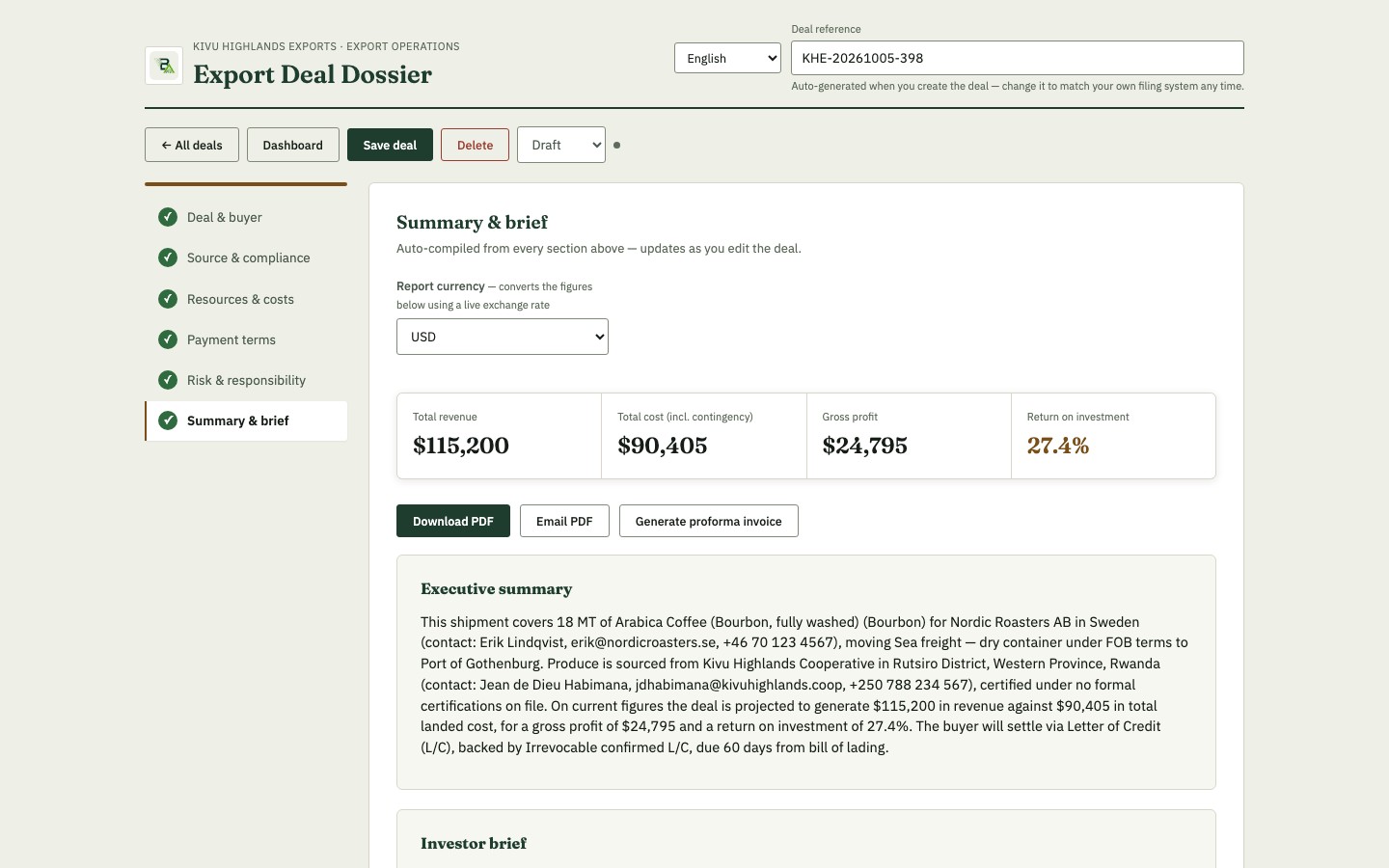
Task: Open the USD report currency dropdown
Action: pos(503,337)
